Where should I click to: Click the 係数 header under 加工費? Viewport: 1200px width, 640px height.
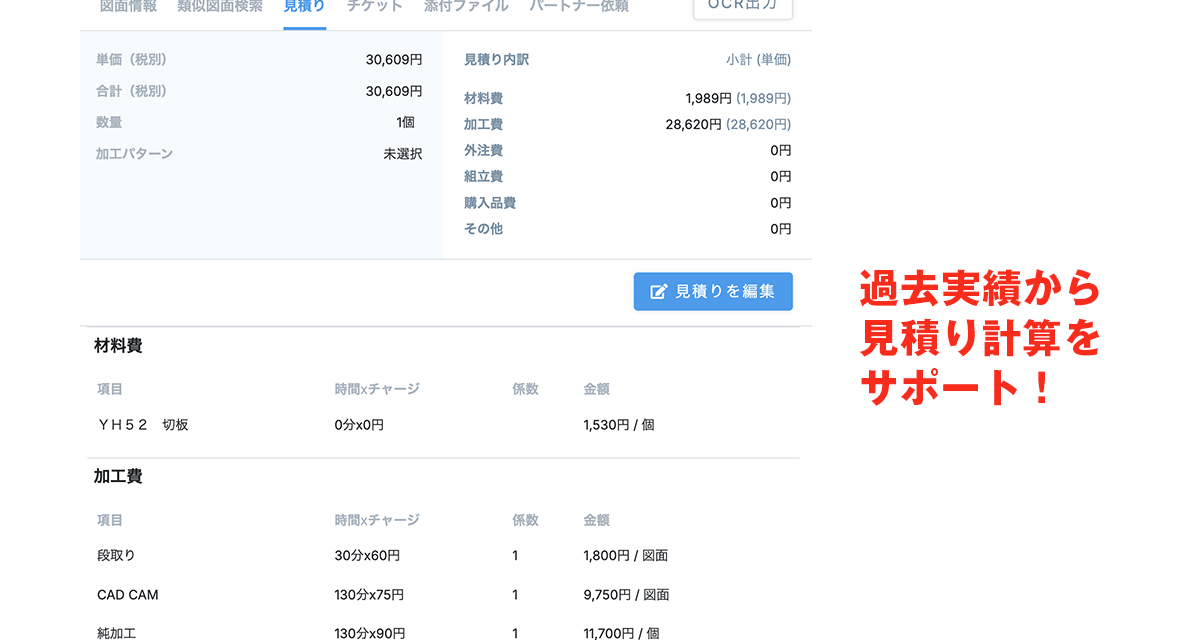pyautogui.click(x=525, y=520)
